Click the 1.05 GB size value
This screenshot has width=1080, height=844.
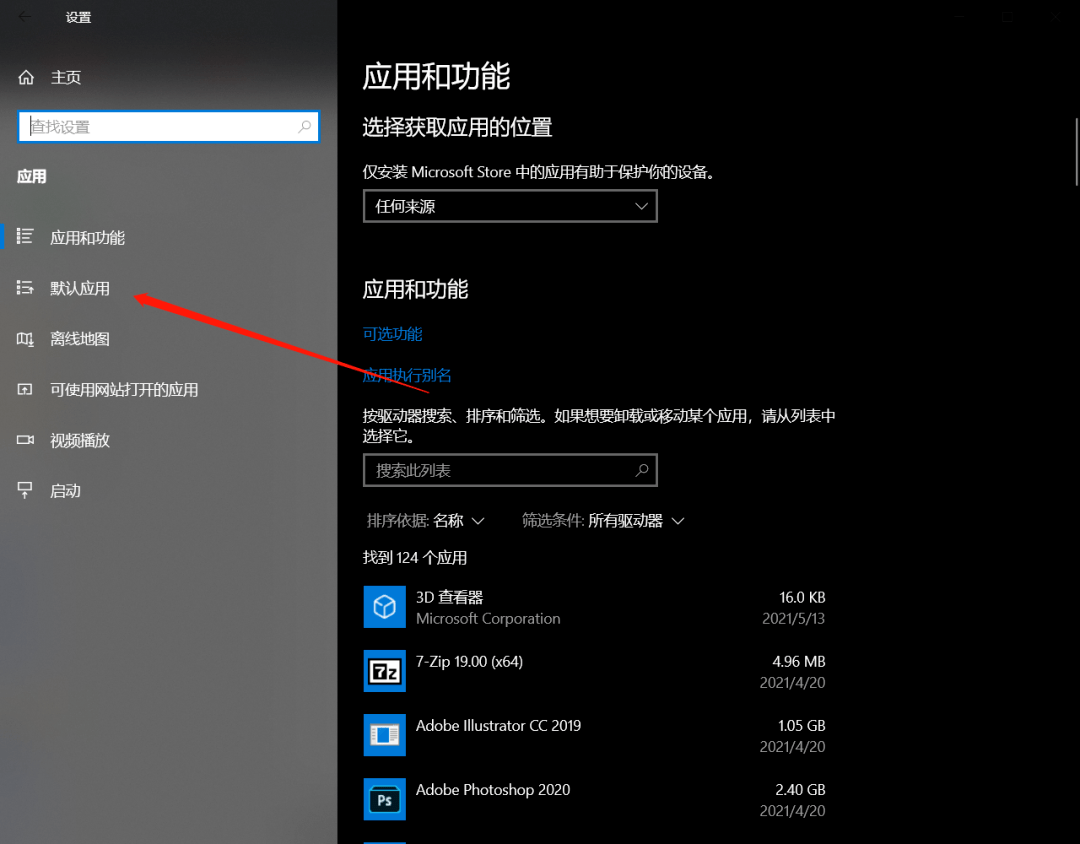(x=802, y=725)
